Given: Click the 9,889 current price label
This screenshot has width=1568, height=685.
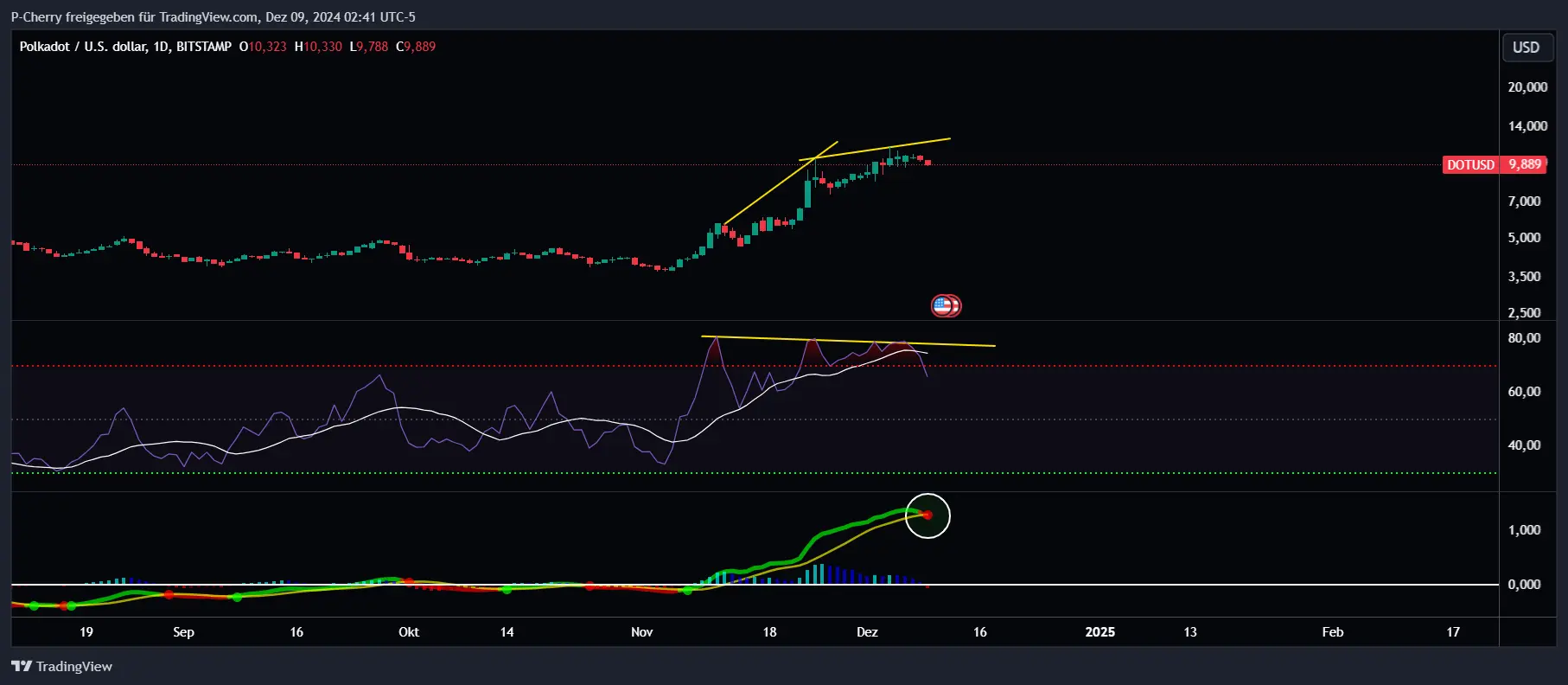Looking at the screenshot, I should pos(1525,164).
